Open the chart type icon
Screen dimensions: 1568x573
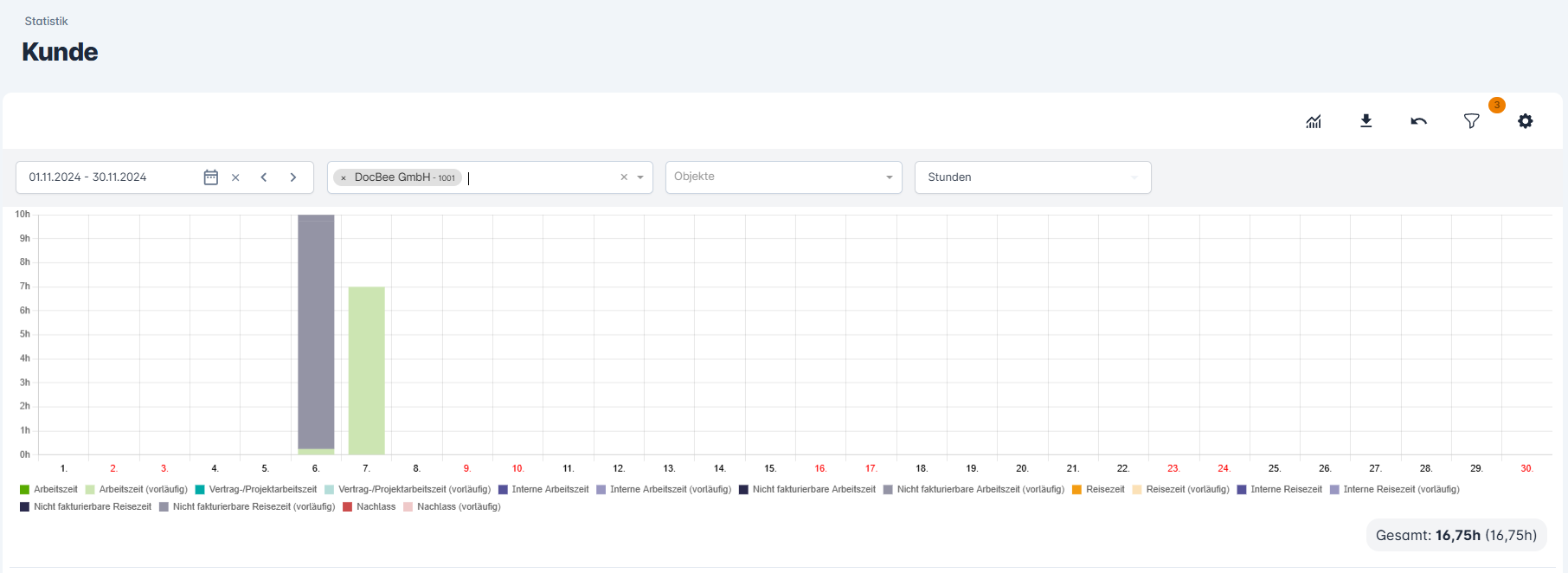click(x=1314, y=121)
